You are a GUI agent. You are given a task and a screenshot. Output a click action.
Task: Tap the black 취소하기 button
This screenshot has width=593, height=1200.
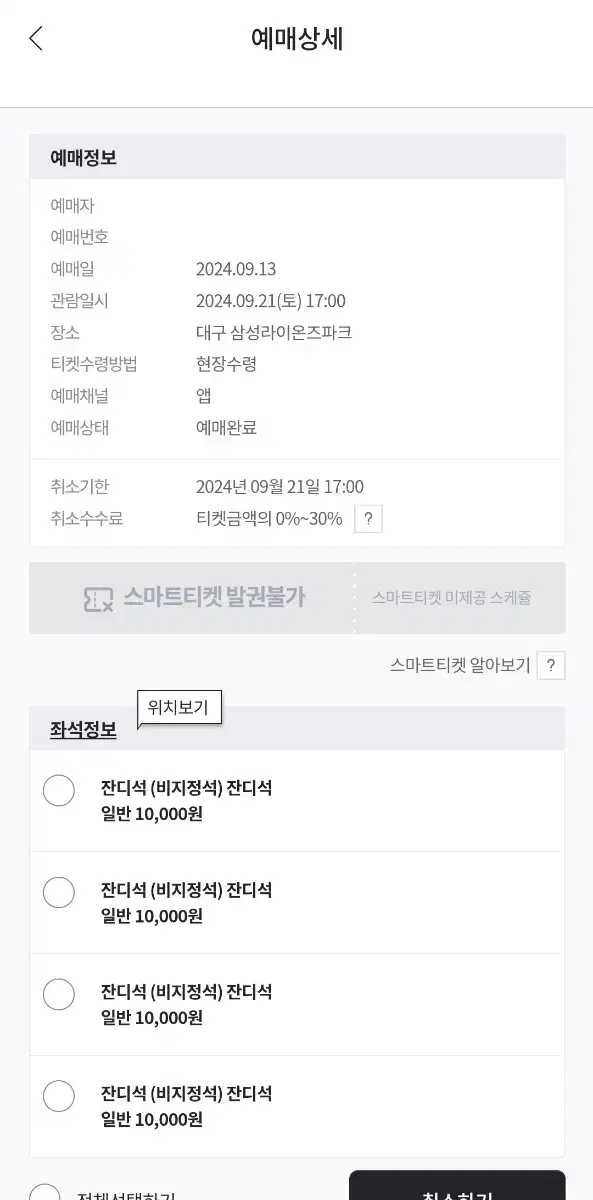(457, 1186)
